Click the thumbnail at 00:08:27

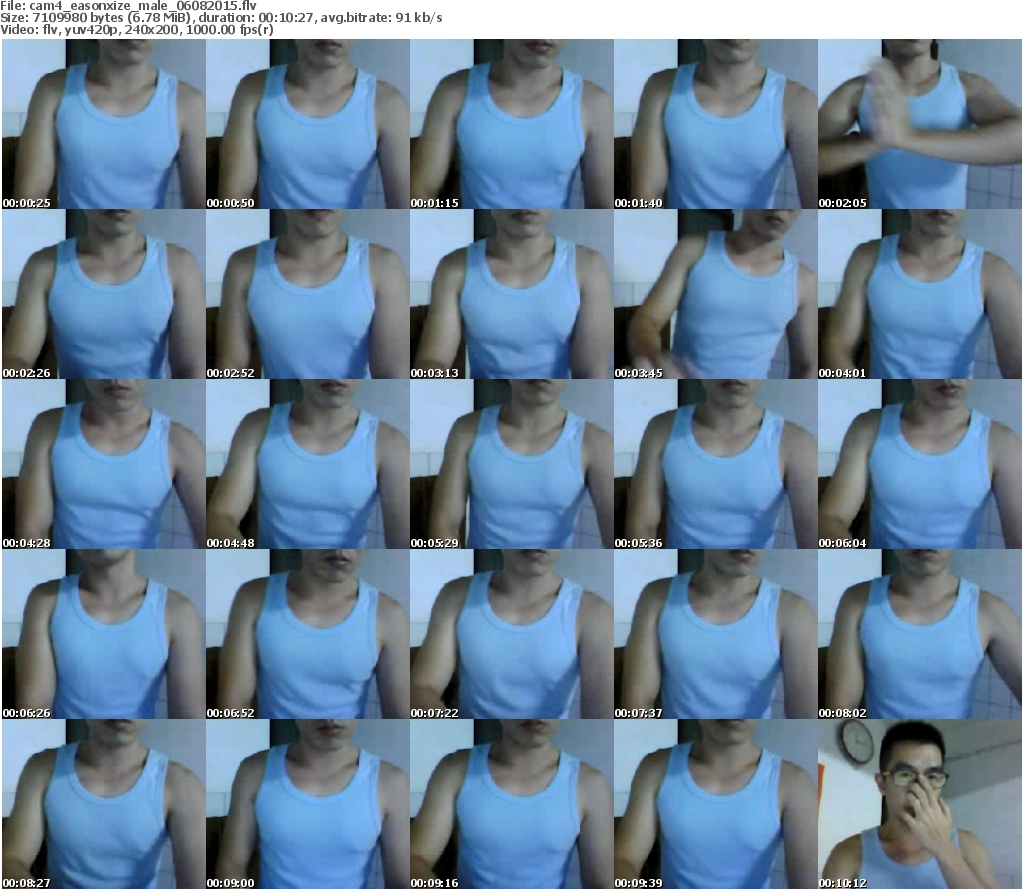pyautogui.click(x=104, y=804)
